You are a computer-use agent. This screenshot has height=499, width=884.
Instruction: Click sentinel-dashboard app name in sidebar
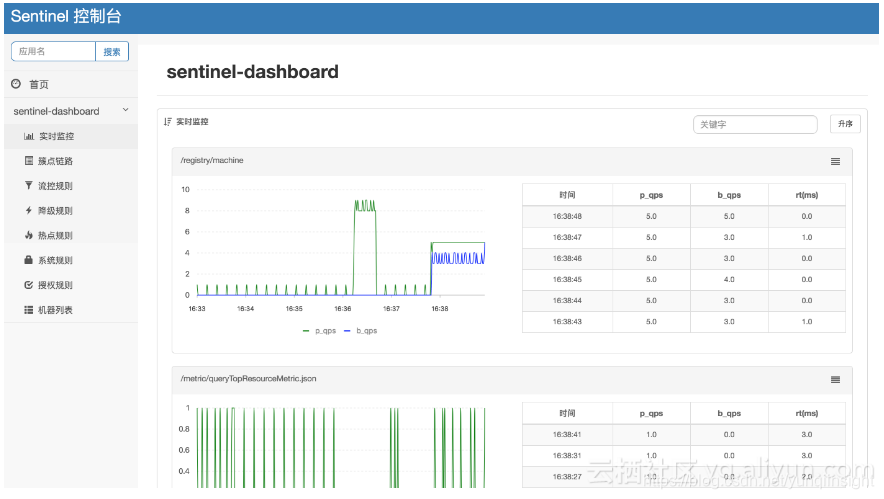click(56, 111)
